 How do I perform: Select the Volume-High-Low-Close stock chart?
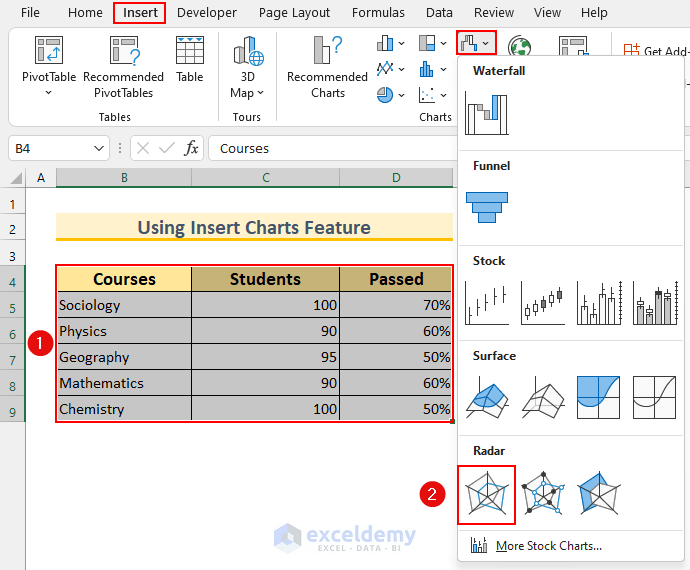pos(599,304)
